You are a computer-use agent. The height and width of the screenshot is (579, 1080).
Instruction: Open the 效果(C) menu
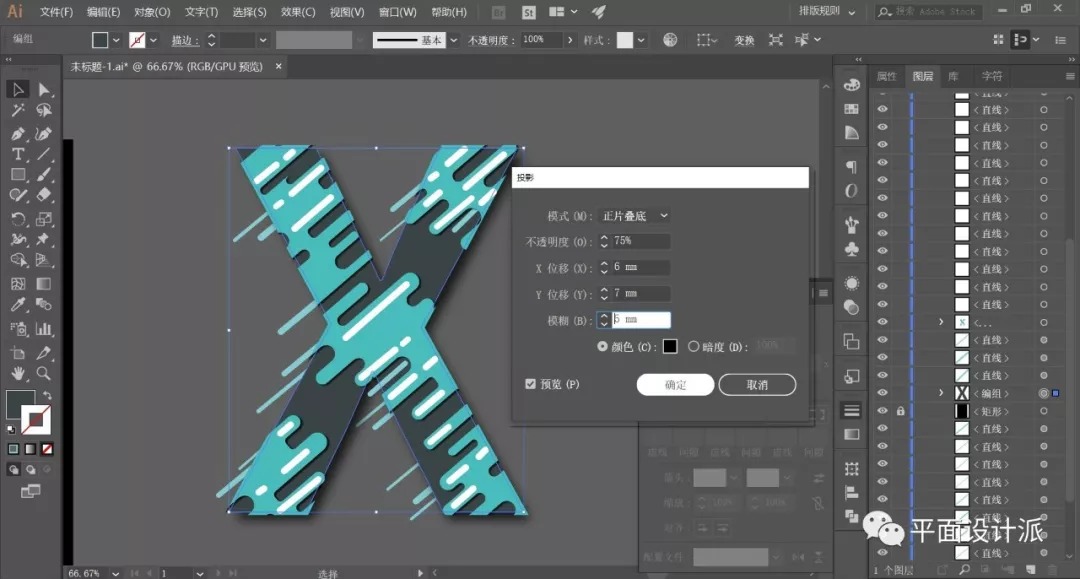(298, 12)
